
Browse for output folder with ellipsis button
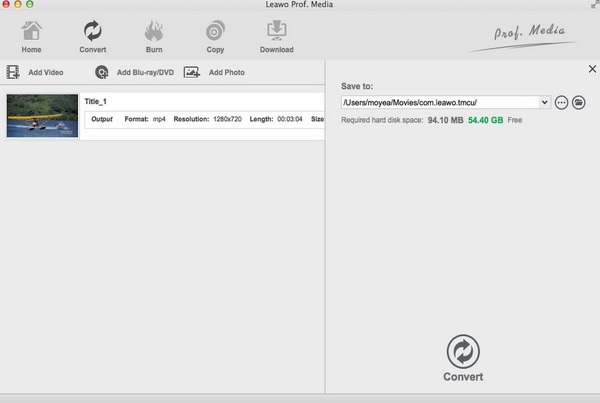coord(561,103)
